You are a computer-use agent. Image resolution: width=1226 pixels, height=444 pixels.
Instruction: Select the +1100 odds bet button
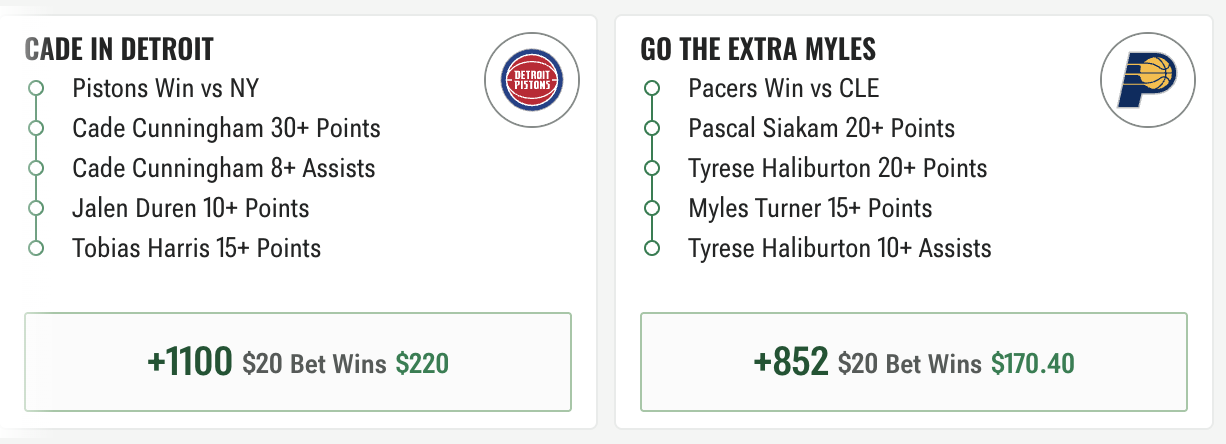tap(298, 362)
